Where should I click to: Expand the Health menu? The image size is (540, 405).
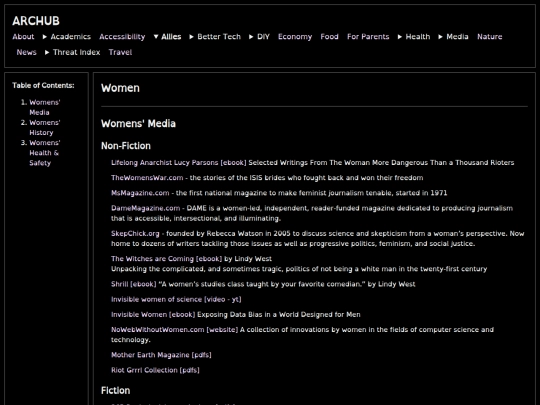[414, 37]
